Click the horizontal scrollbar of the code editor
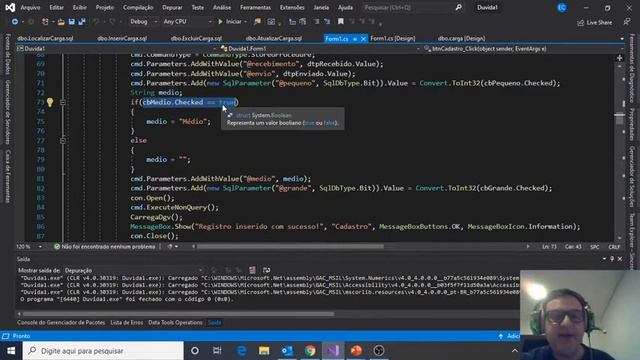The height and width of the screenshot is (360, 640). [x=290, y=247]
